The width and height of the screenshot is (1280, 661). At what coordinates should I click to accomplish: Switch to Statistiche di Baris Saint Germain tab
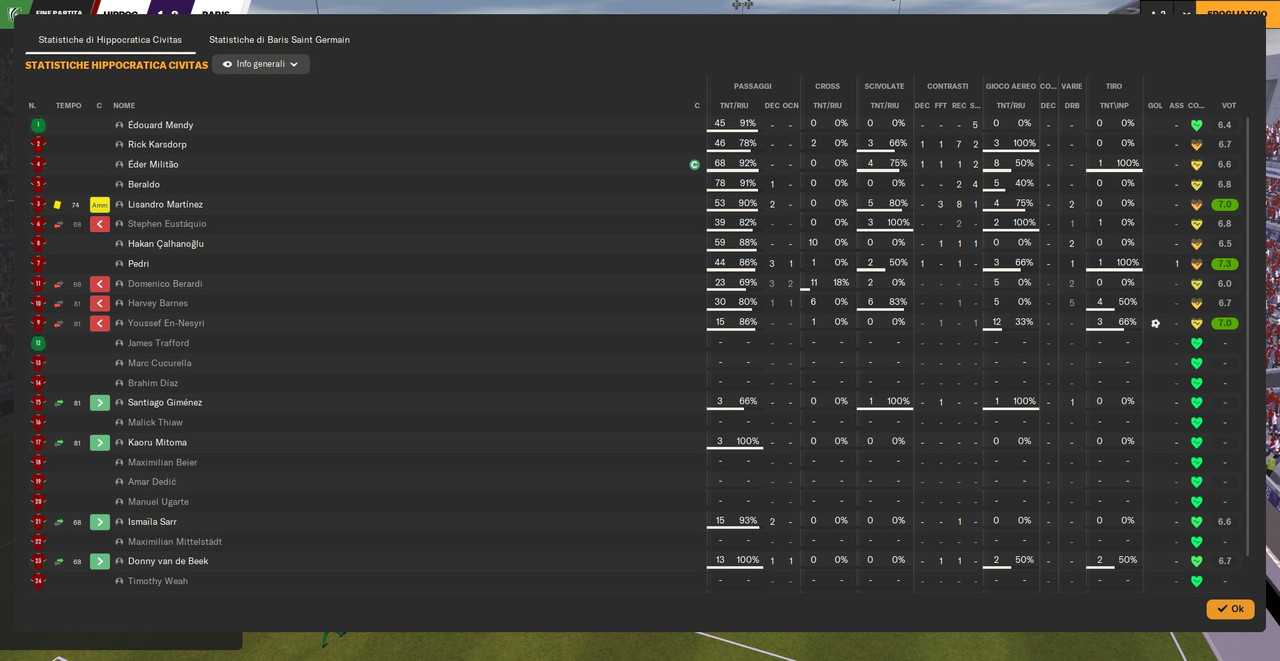[x=279, y=40]
